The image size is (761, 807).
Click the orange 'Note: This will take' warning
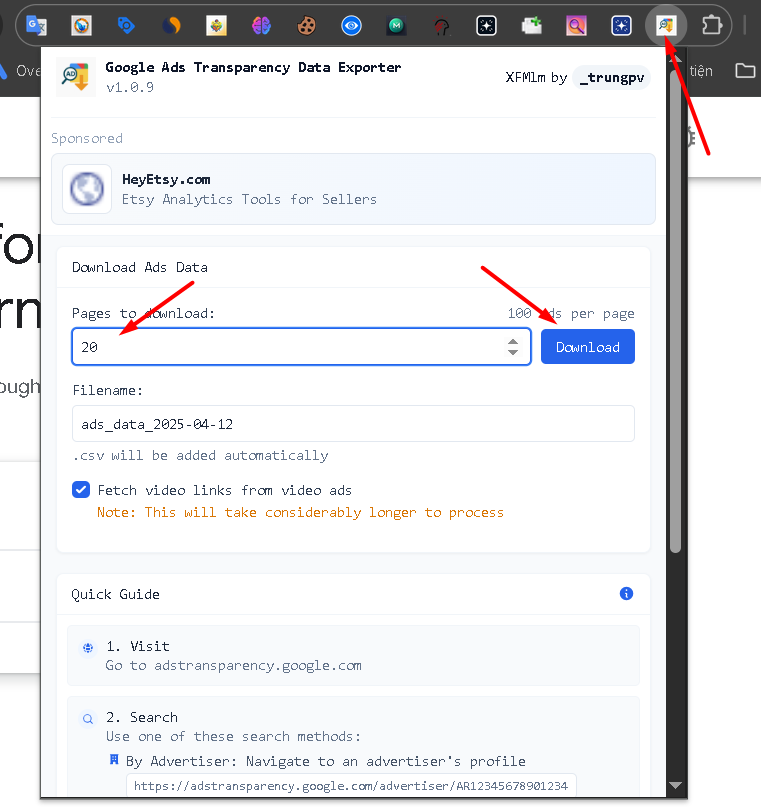[300, 513]
